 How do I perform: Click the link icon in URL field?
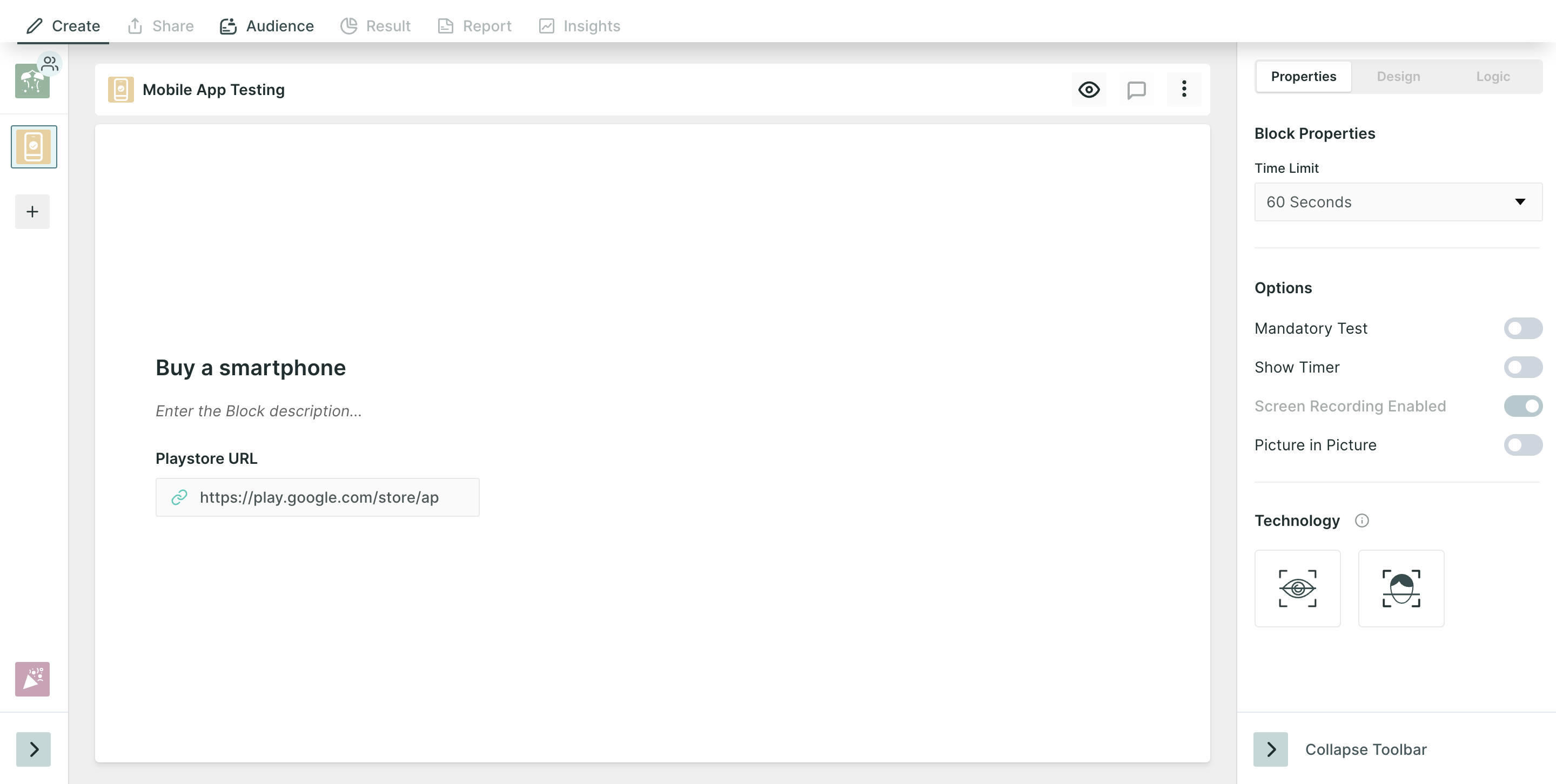(179, 497)
